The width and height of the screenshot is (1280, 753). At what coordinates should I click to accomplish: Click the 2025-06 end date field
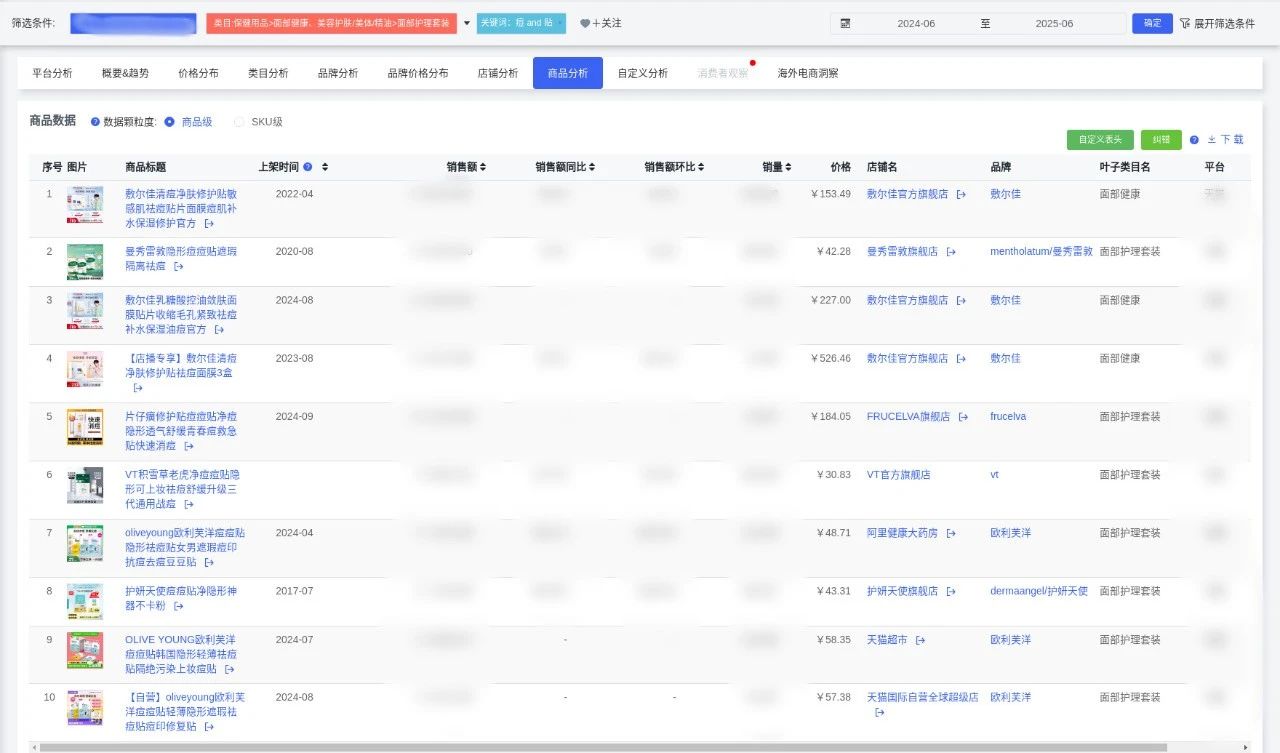1054,23
